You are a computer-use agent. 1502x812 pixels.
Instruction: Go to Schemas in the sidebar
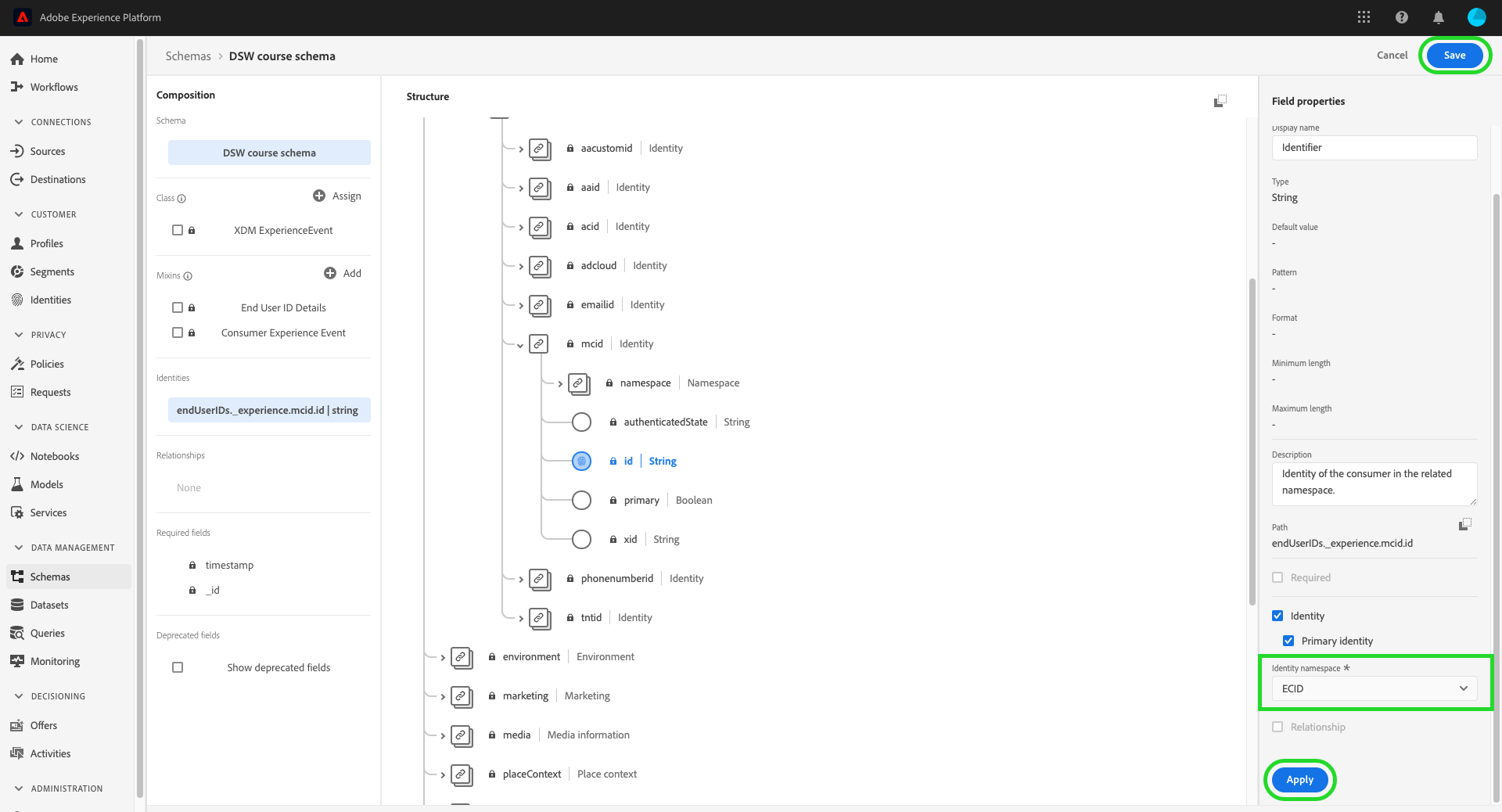(x=69, y=577)
